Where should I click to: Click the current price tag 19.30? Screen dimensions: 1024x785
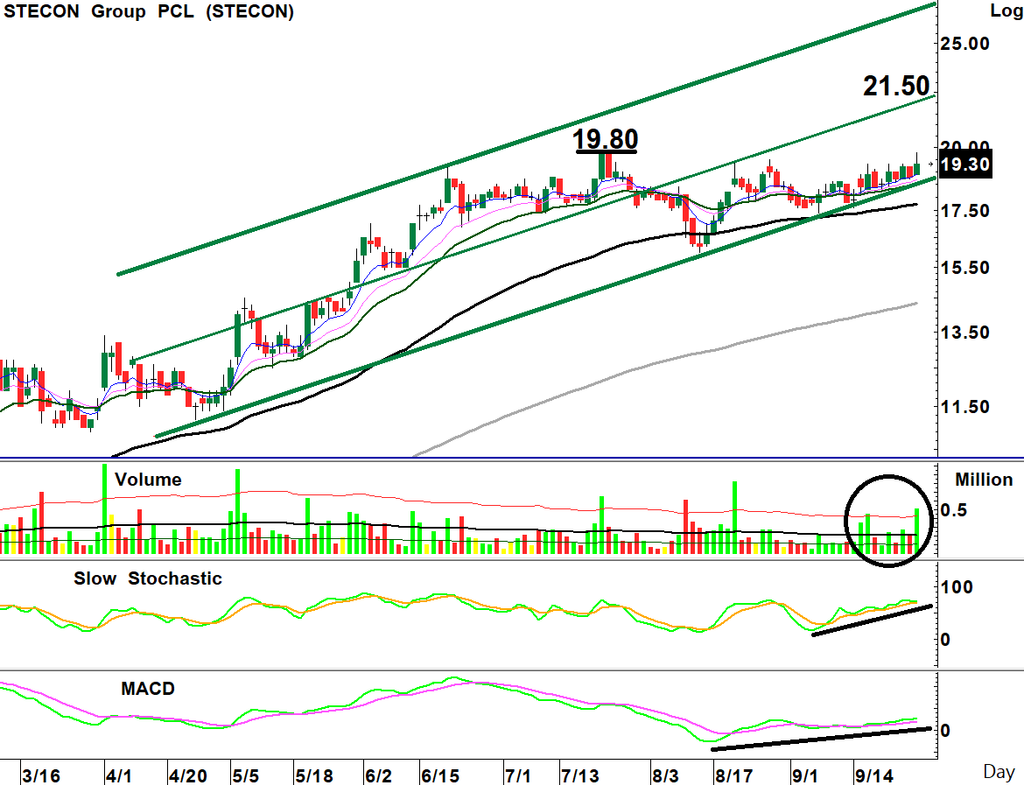(x=965, y=164)
